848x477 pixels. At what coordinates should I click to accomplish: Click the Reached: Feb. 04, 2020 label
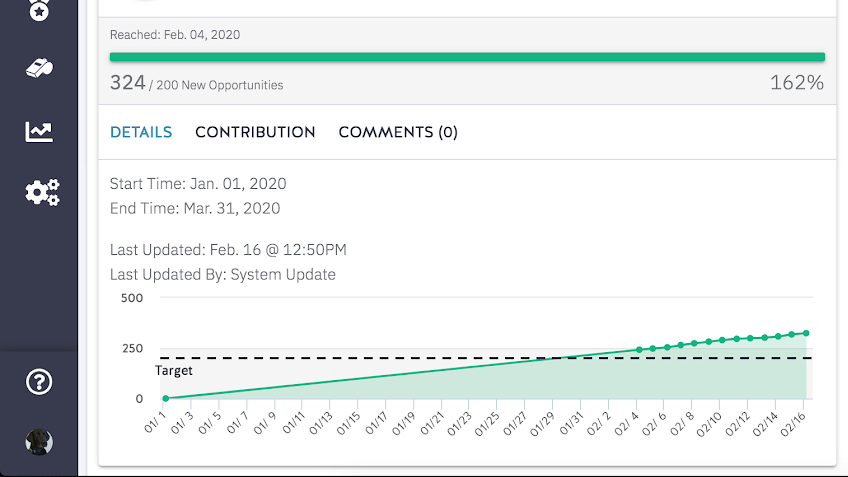(175, 35)
